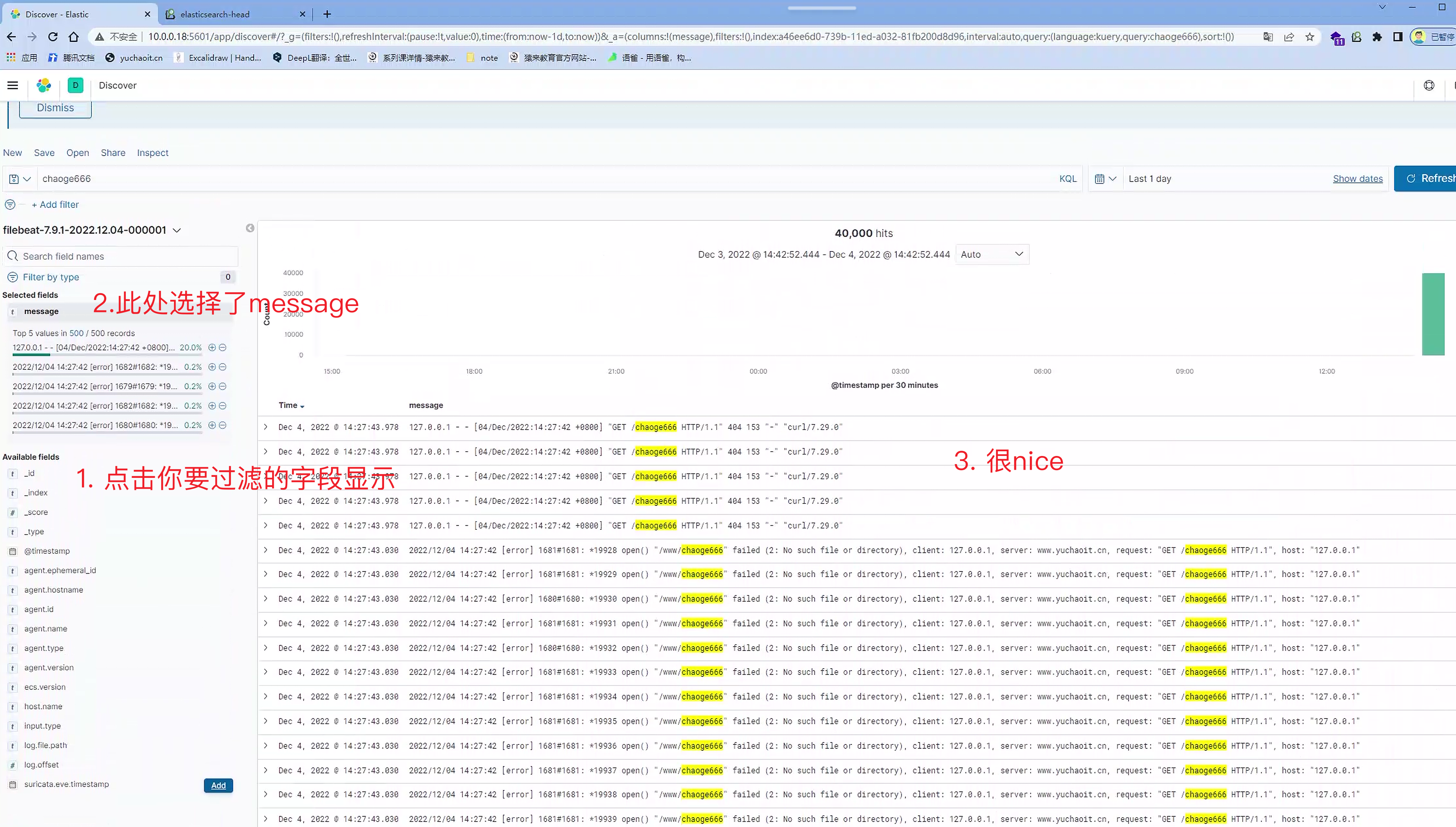Expand the first log document row
This screenshot has width=1456, height=827.
(x=265, y=427)
